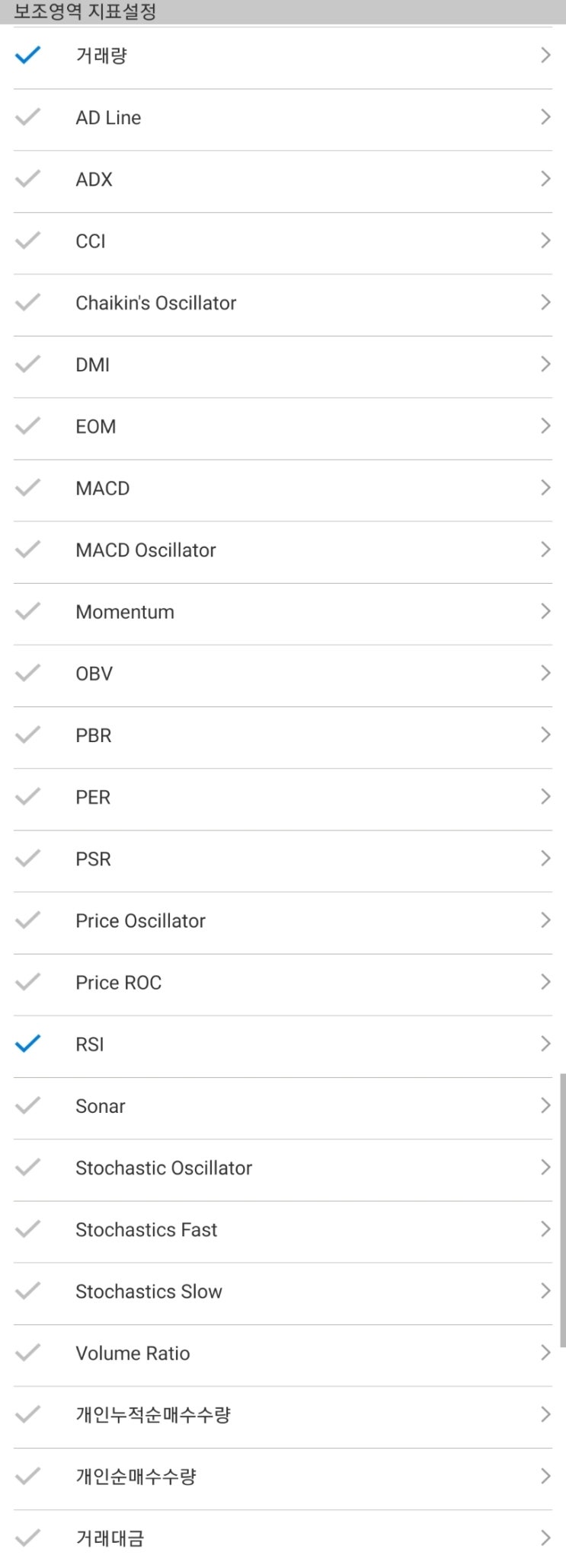Image resolution: width=566 pixels, height=1568 pixels.
Task: Enable the CCI checkmark
Action: tap(27, 241)
